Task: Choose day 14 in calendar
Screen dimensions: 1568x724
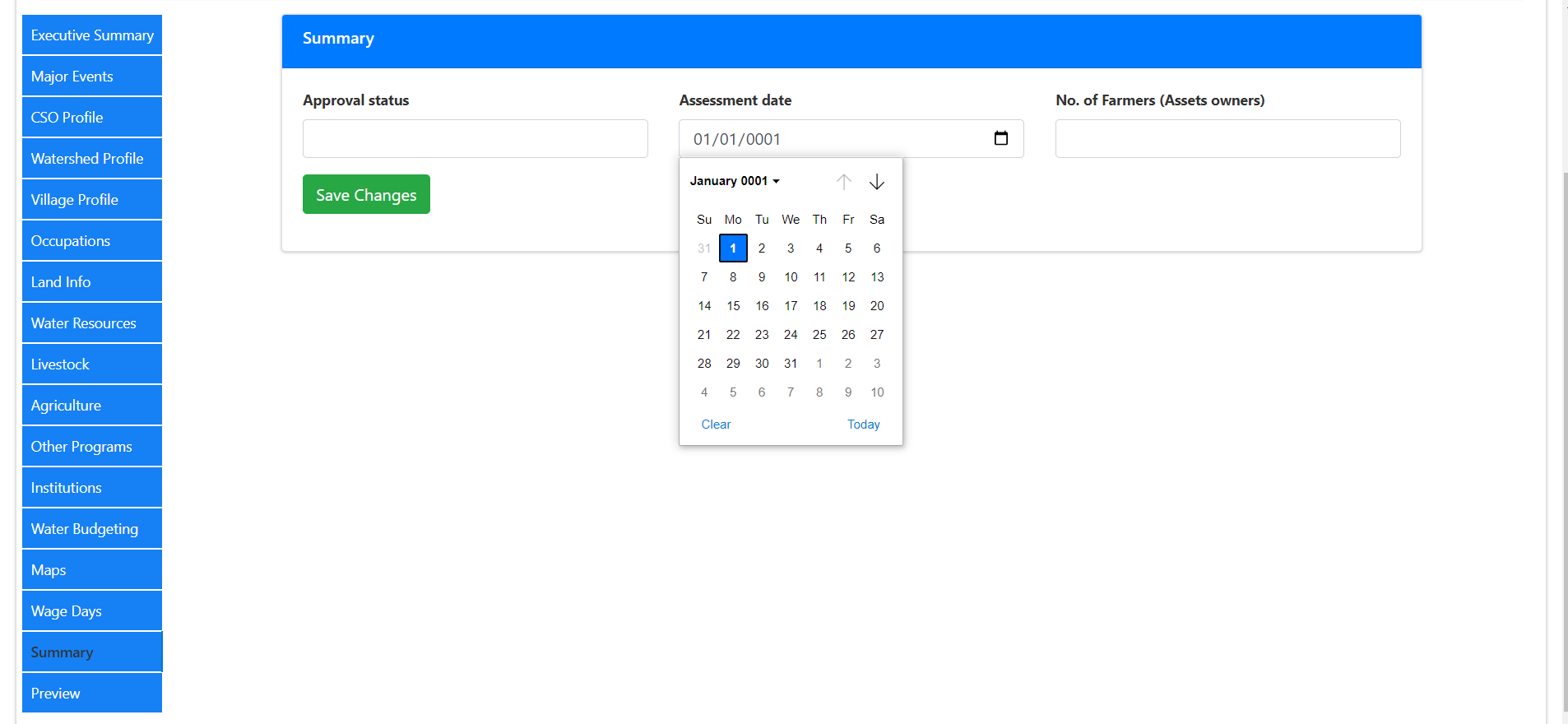Action: tap(704, 305)
